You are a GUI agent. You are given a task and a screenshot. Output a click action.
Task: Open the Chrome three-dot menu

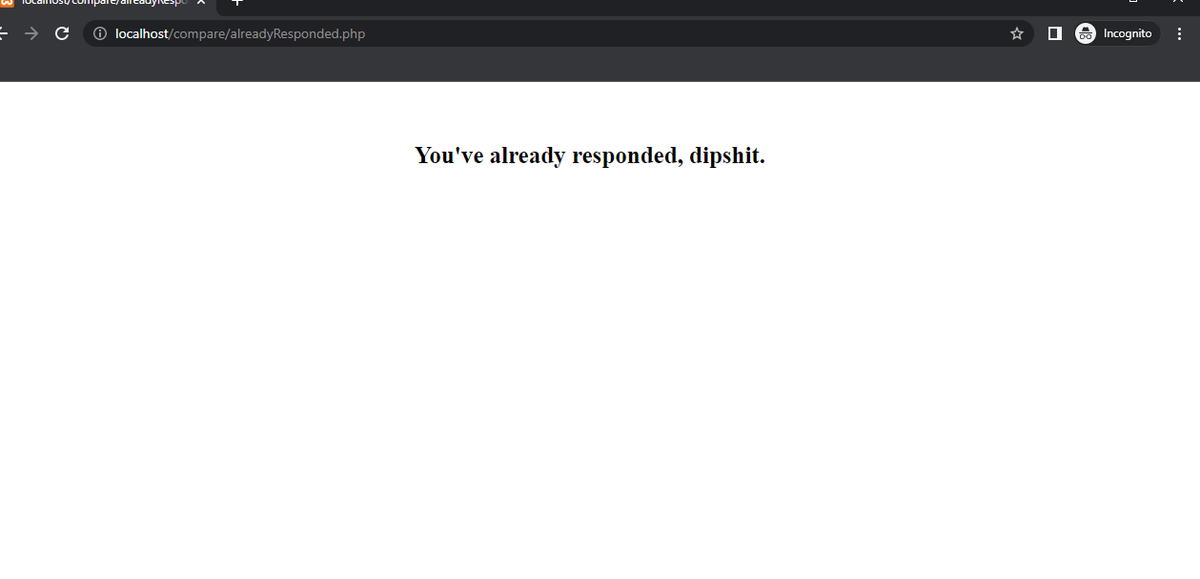[x=1180, y=34]
